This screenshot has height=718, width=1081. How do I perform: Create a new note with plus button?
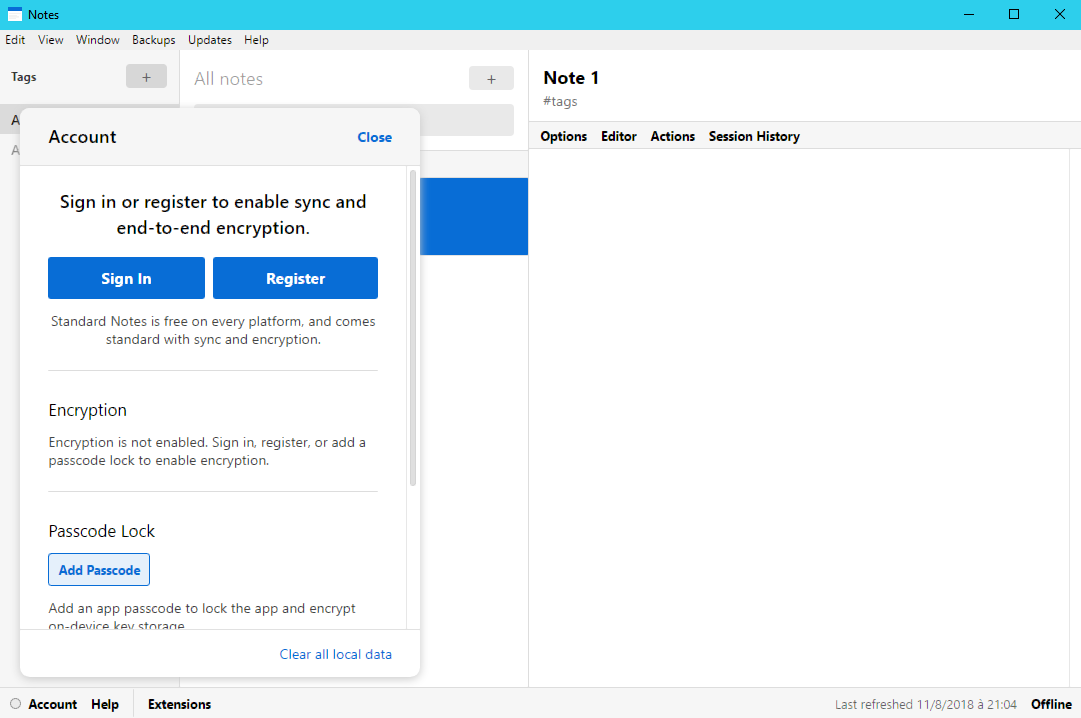pyautogui.click(x=491, y=79)
